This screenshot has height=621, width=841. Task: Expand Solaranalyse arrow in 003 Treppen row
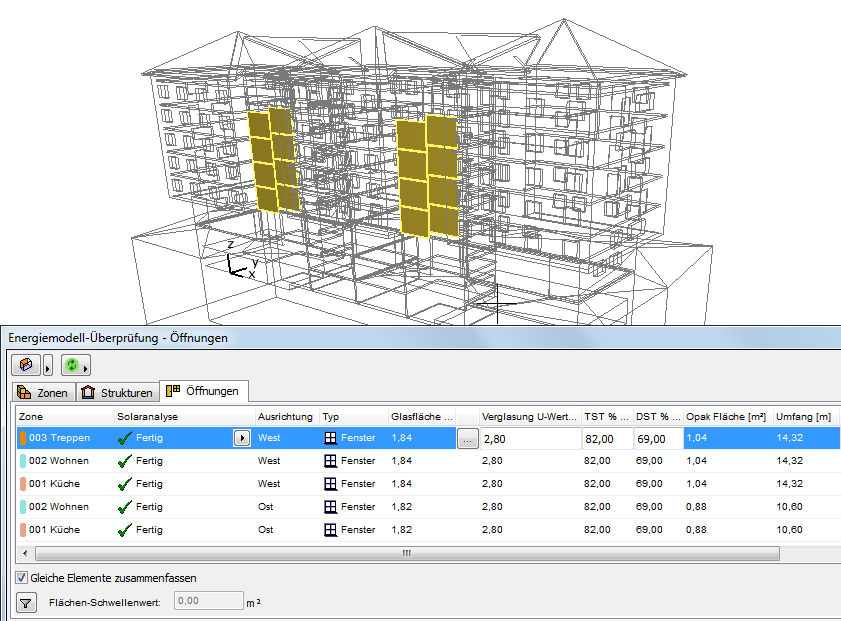coord(241,438)
